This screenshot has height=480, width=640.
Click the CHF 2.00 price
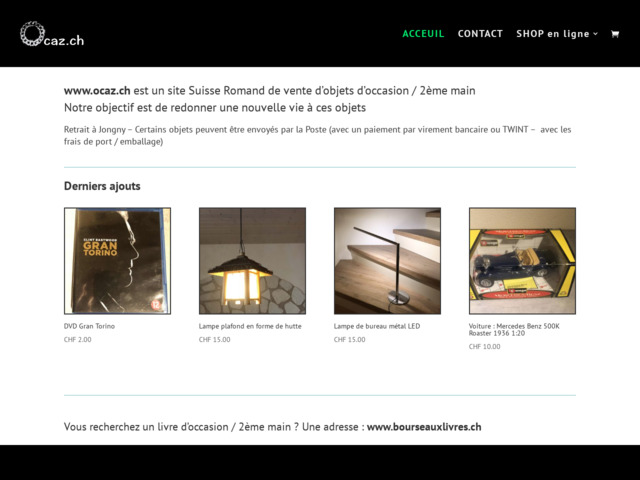point(78,340)
